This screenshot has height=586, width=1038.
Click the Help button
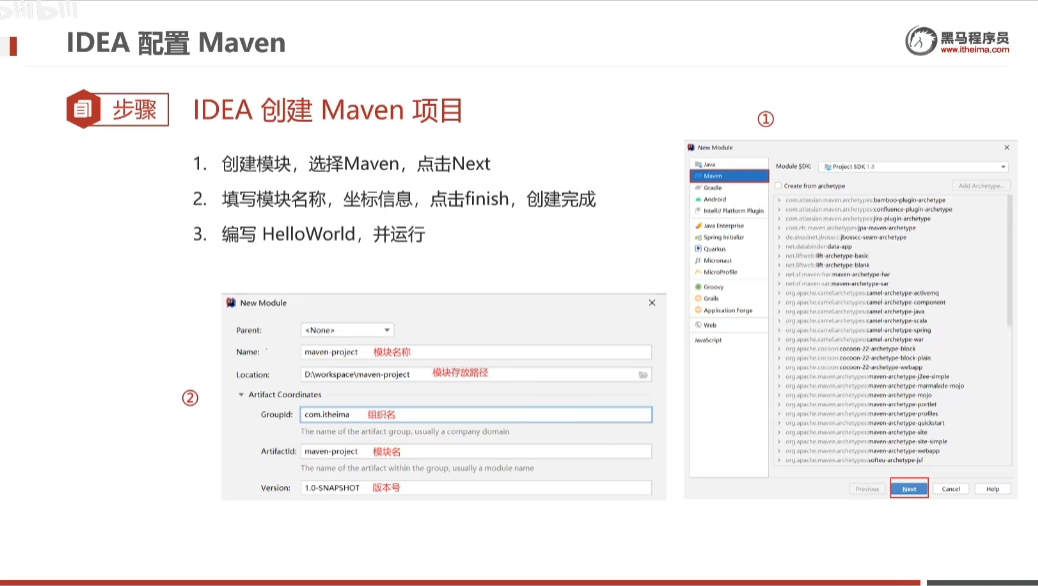(992, 489)
